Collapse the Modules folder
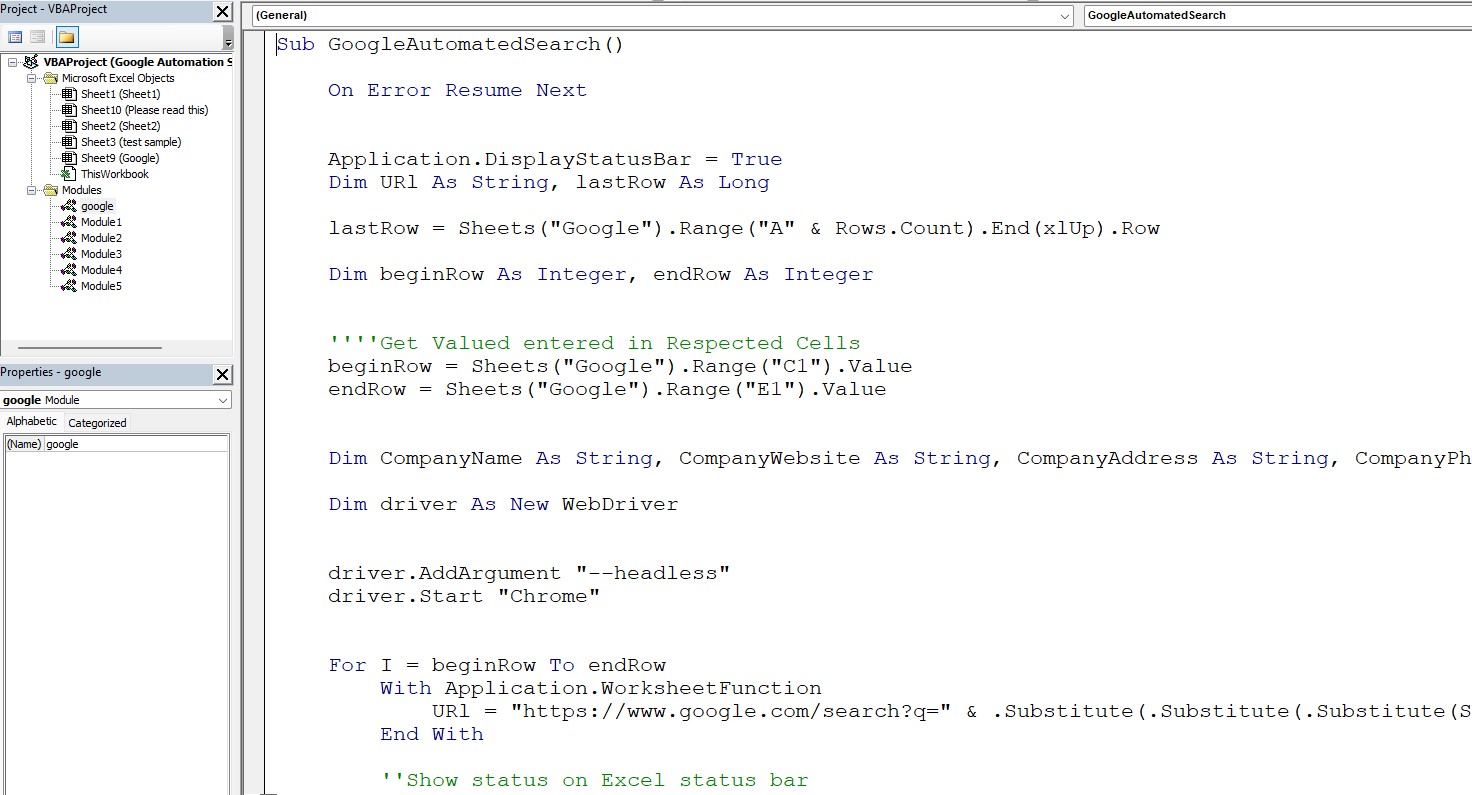Image resolution: width=1472 pixels, height=795 pixels. pos(30,190)
